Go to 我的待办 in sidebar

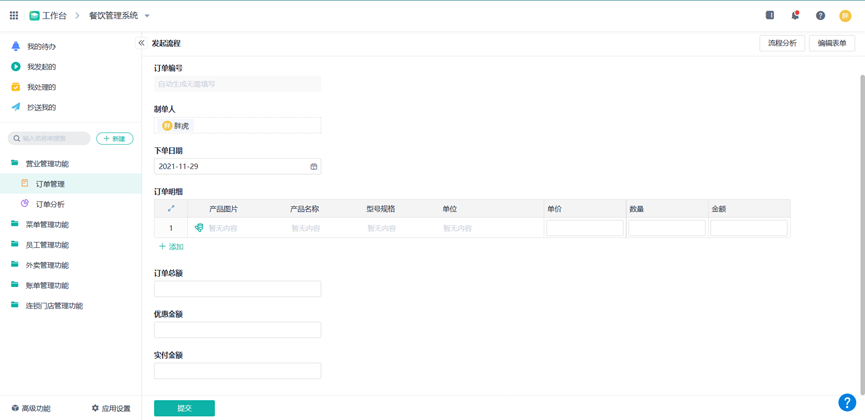pos(41,47)
